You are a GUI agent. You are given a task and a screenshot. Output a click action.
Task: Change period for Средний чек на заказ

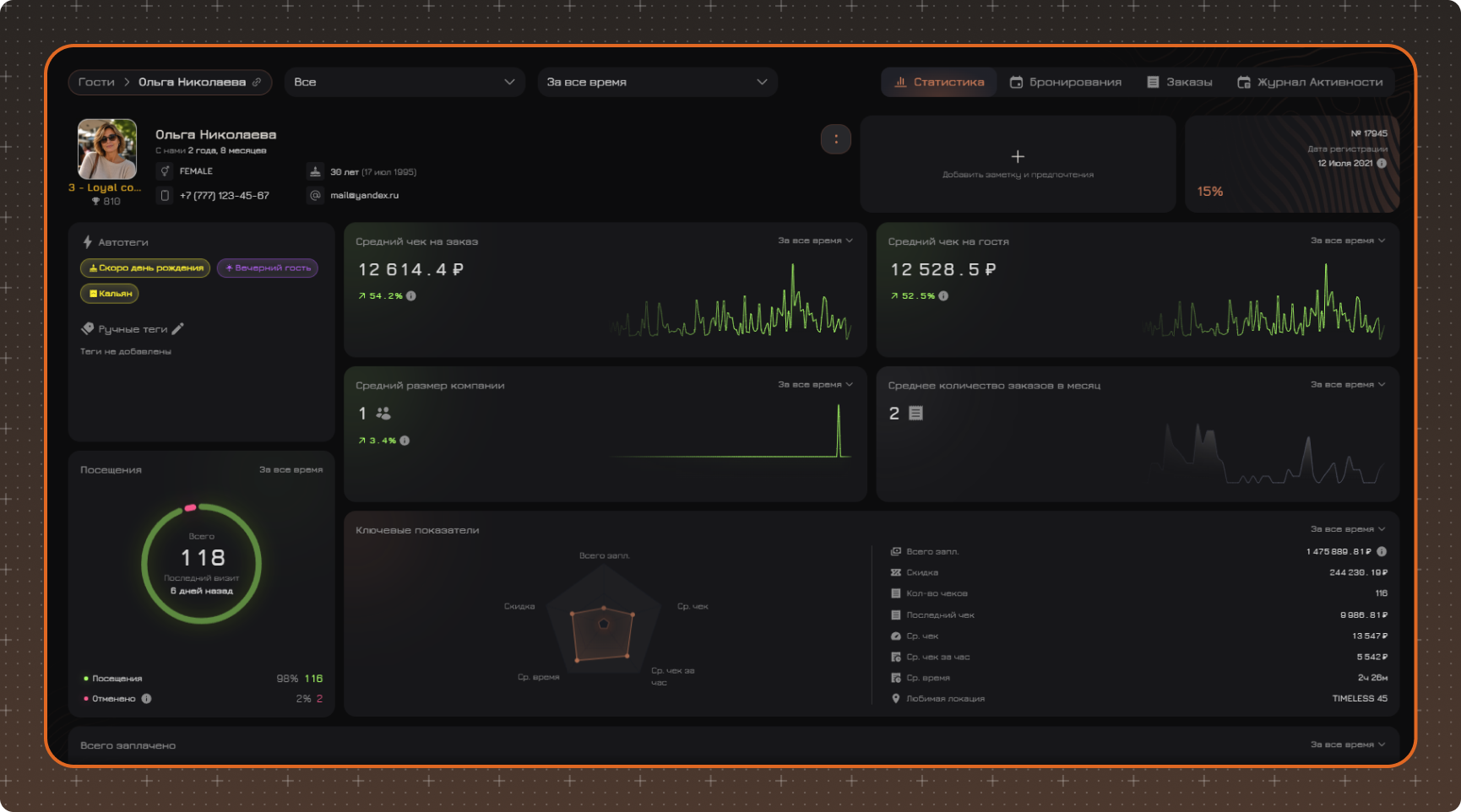point(815,241)
